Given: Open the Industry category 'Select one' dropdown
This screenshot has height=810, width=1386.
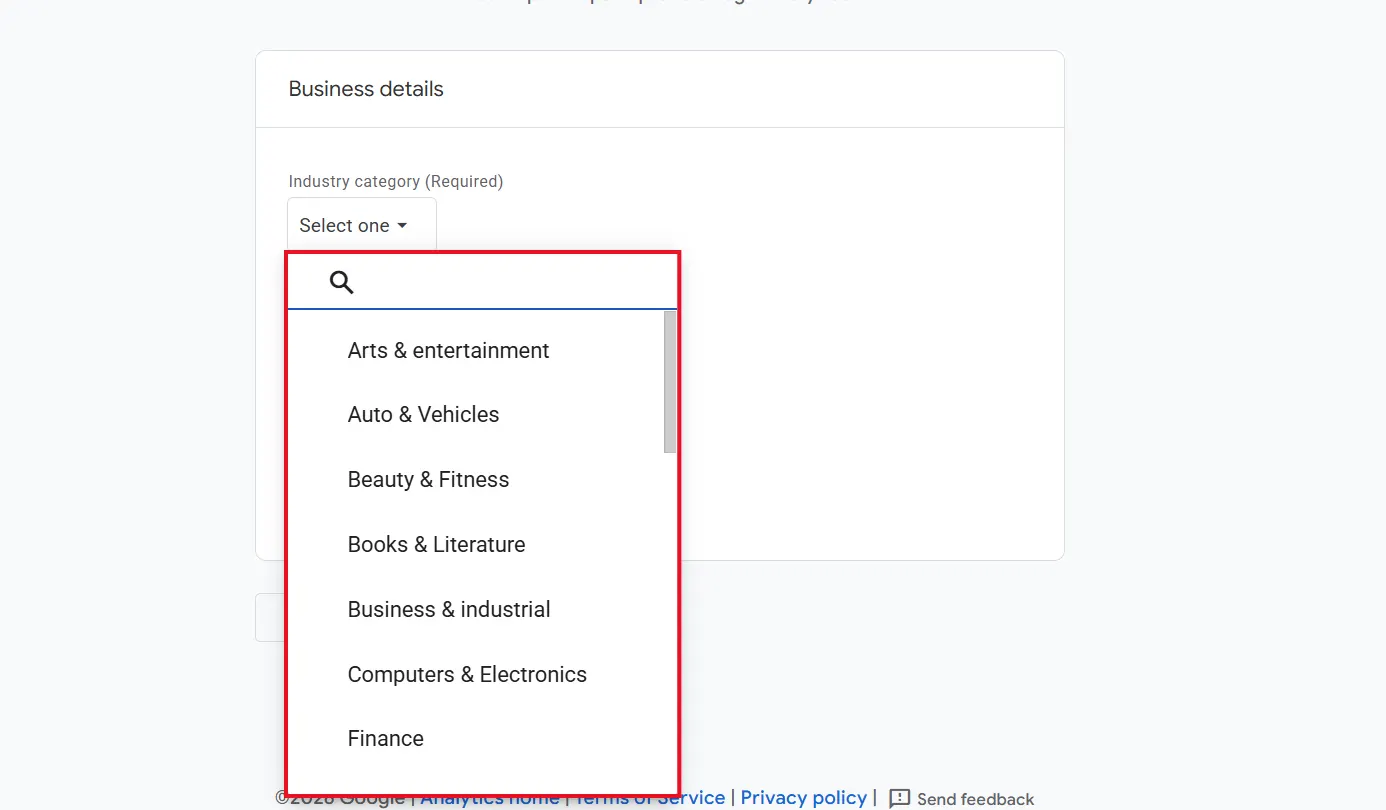Looking at the screenshot, I should (361, 225).
